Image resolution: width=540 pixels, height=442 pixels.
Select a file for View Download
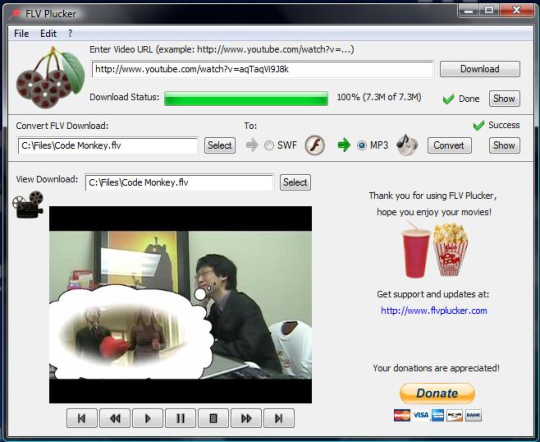(295, 182)
